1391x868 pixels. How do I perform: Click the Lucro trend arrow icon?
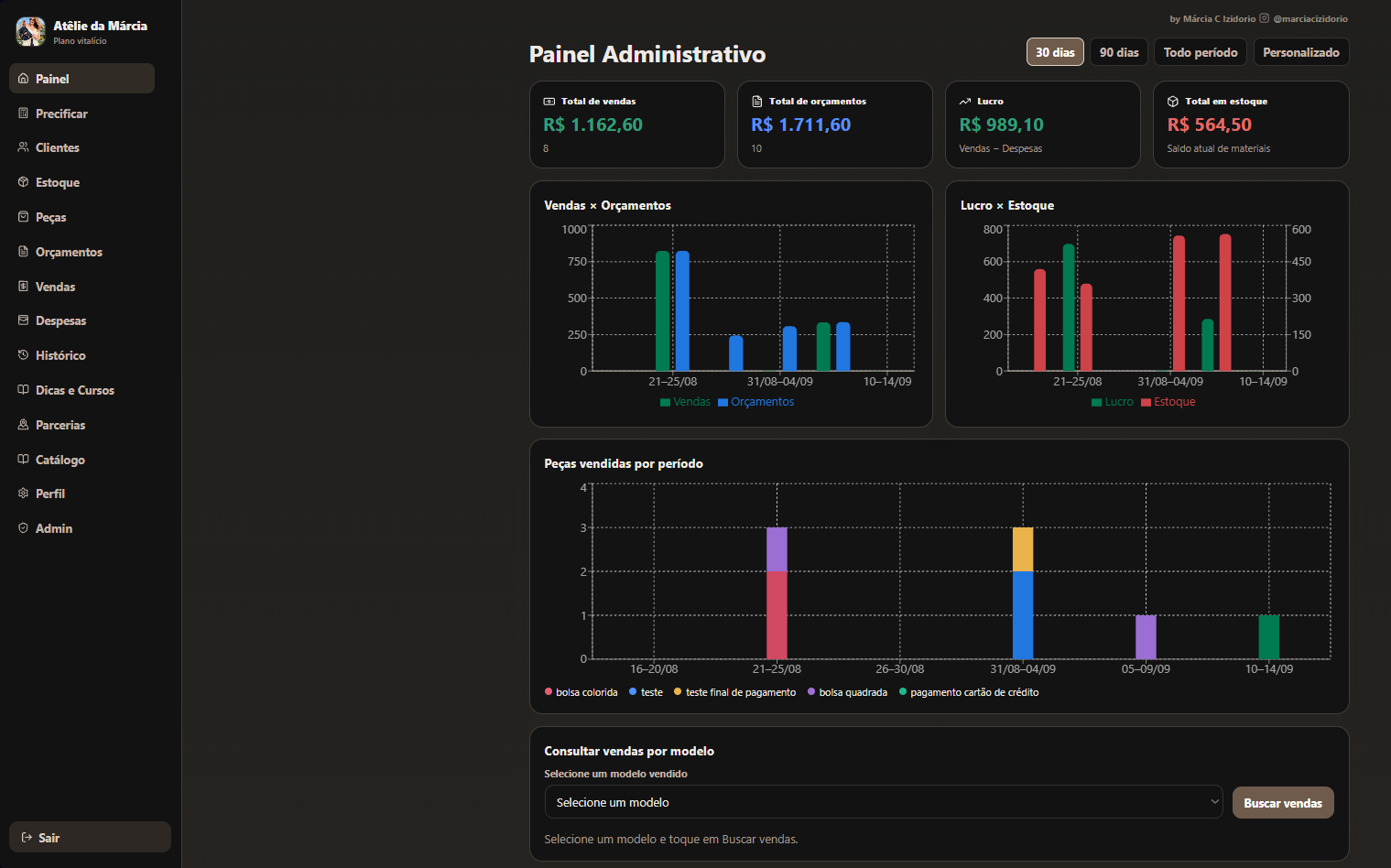coord(965,102)
